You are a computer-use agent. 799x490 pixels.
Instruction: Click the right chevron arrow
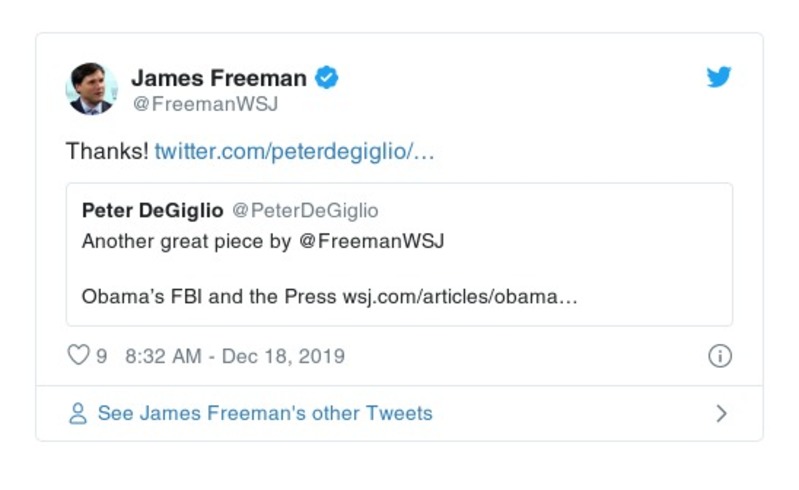tap(721, 413)
